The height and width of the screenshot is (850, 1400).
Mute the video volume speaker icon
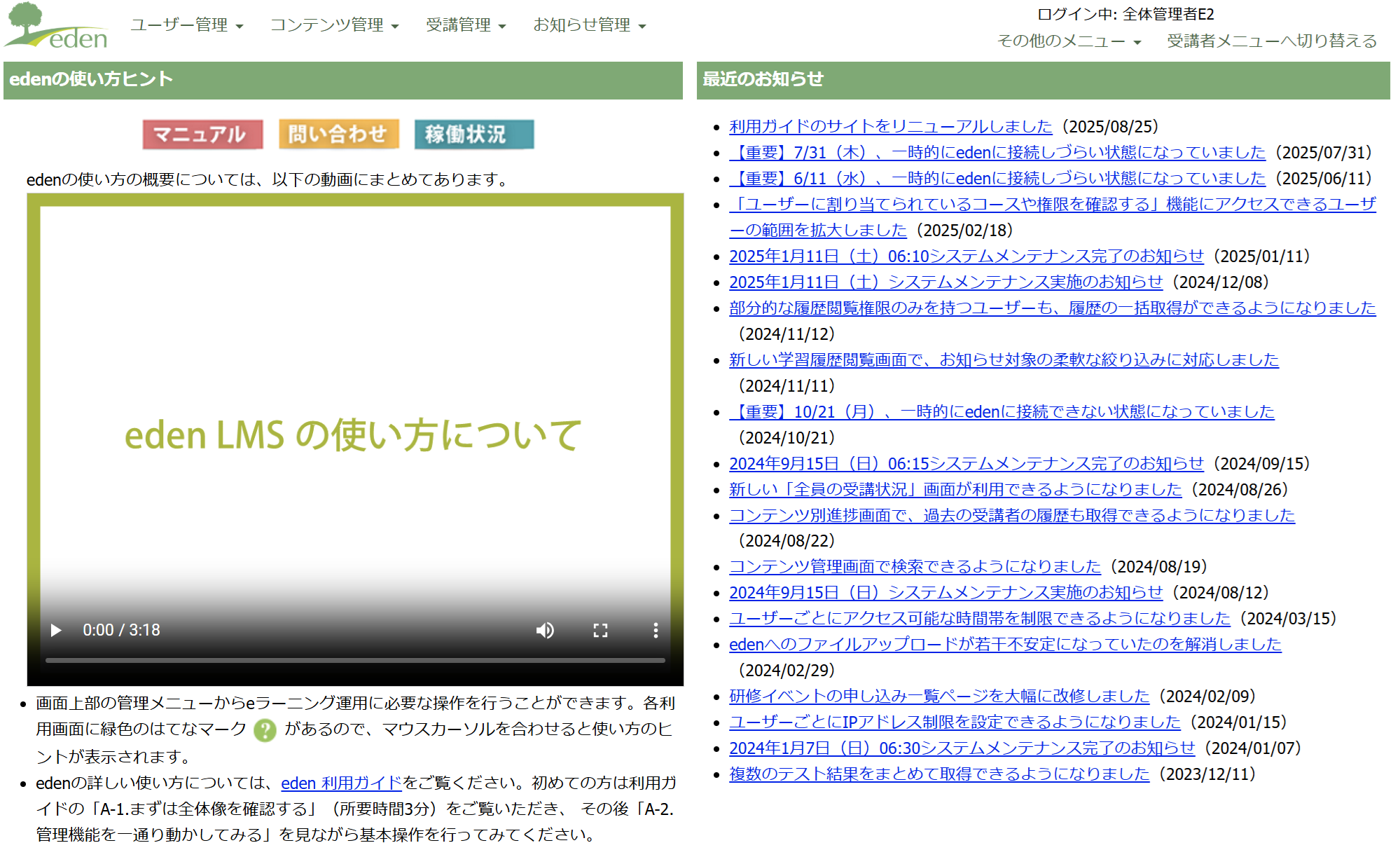pyautogui.click(x=545, y=630)
